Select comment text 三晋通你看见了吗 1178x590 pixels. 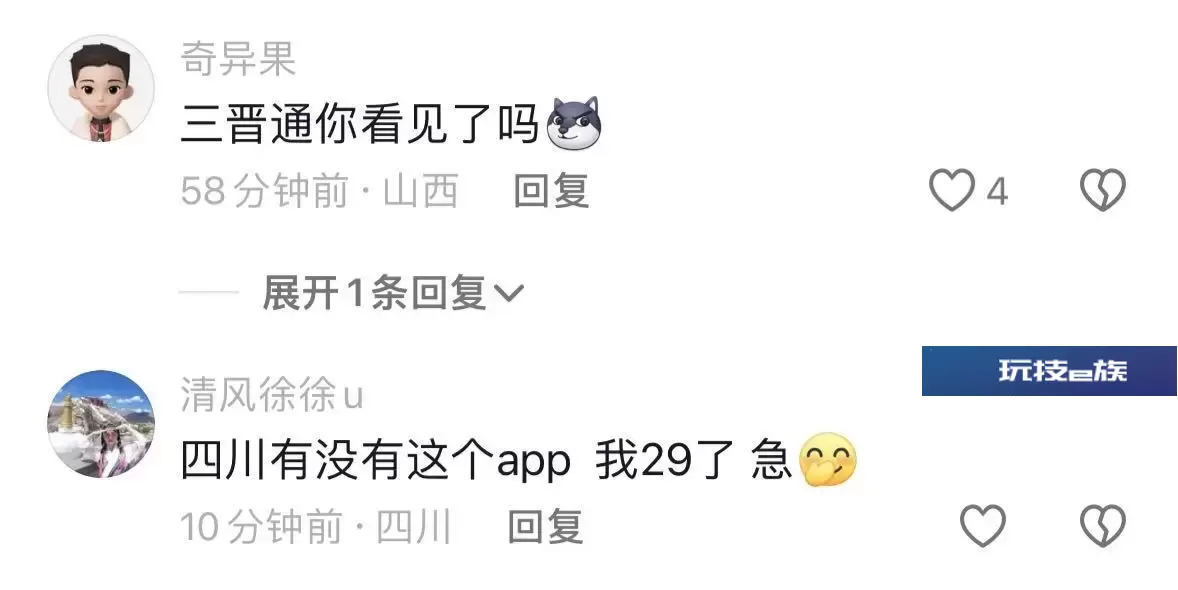pos(360,124)
